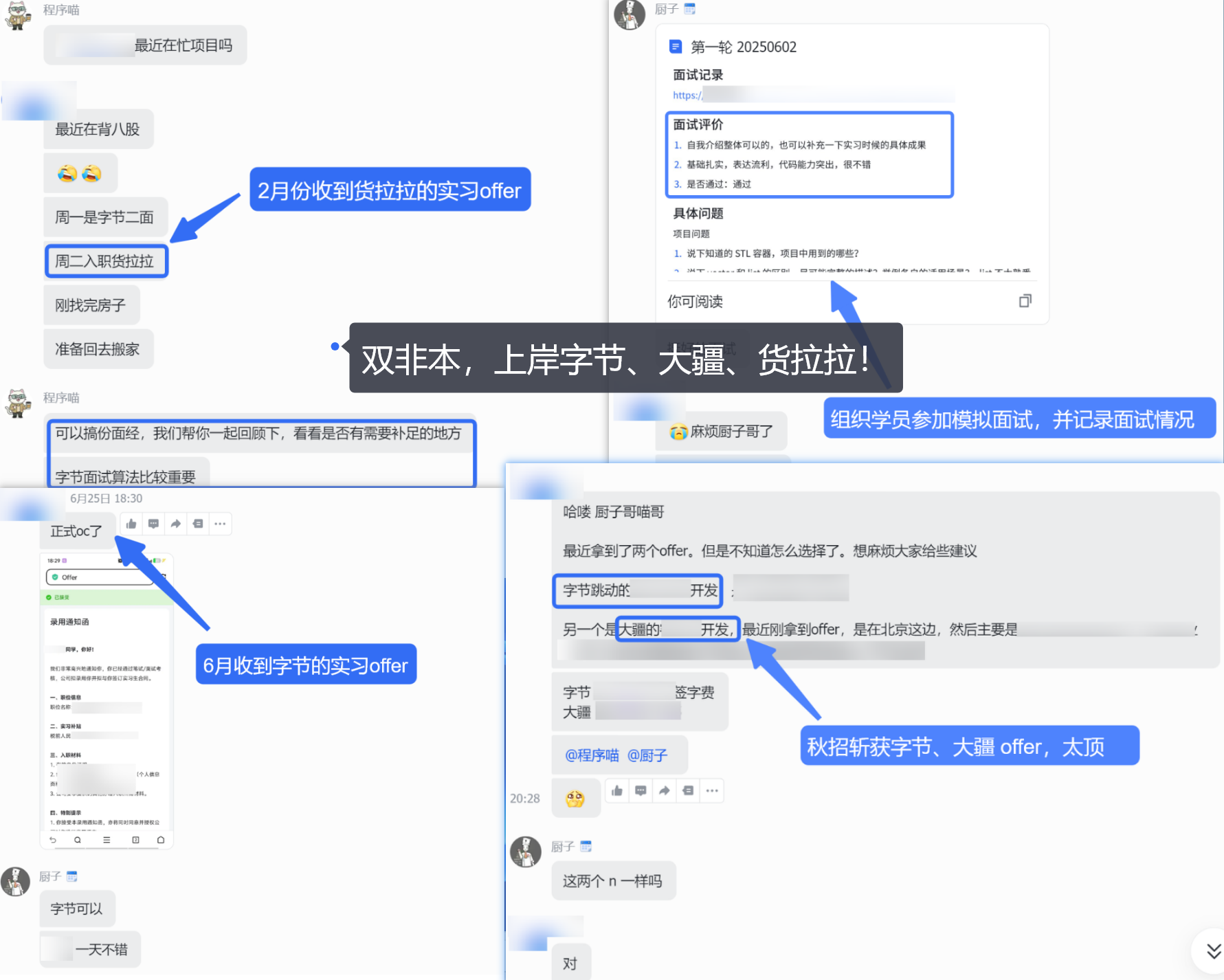
Task: Thumbs-up the 20:28 emoji message
Action: 617,790
